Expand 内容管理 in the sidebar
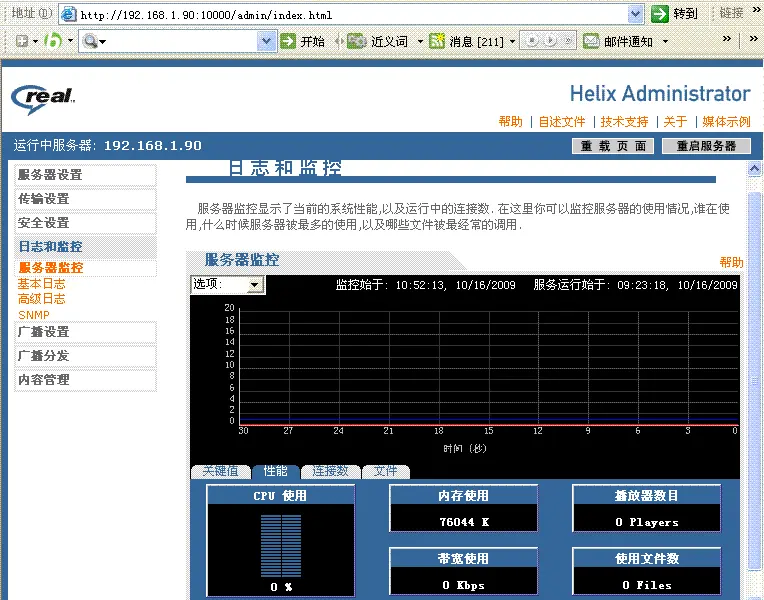 [x=85, y=380]
